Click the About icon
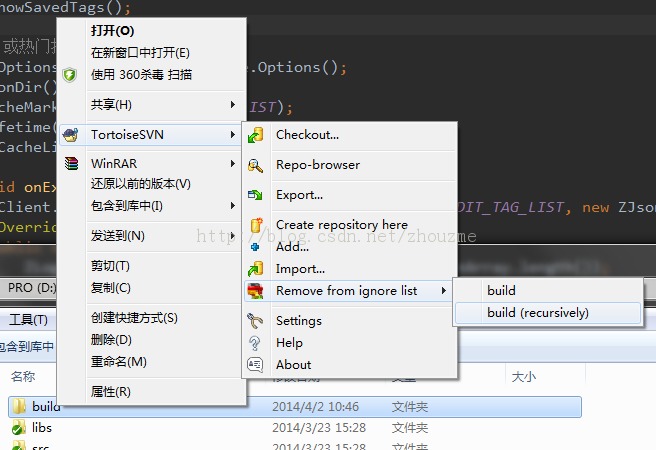 (255, 365)
